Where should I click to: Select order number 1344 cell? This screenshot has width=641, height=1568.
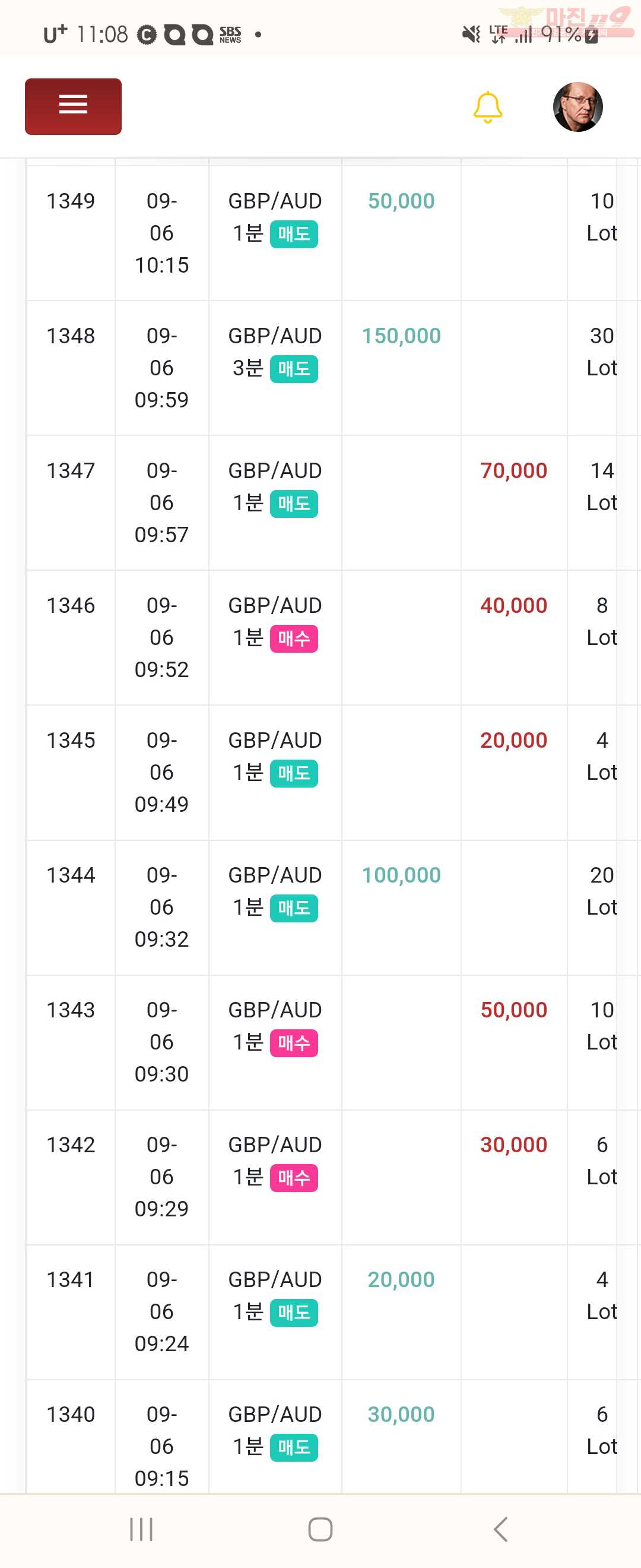click(71, 908)
